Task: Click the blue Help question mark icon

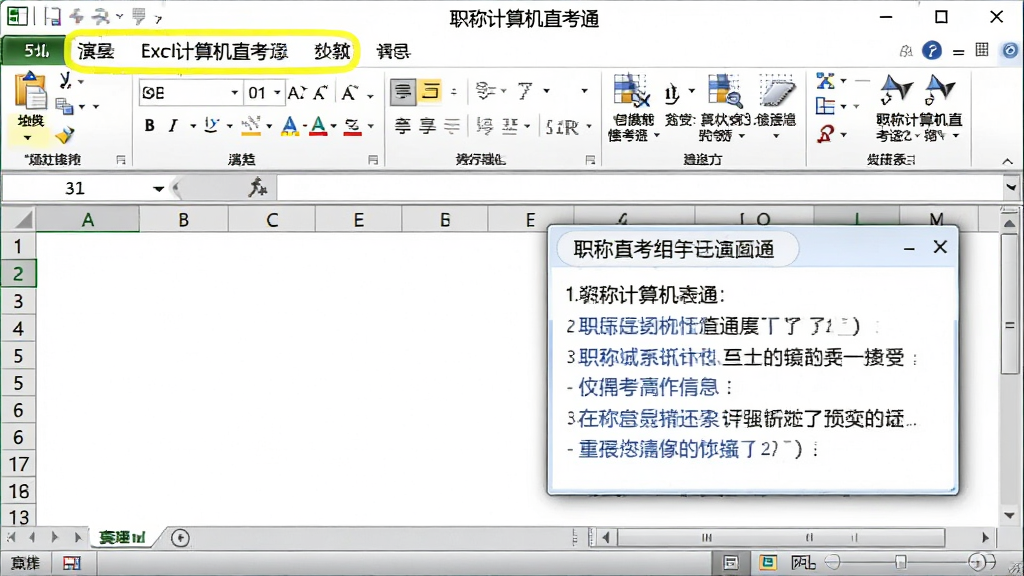Action: [x=932, y=50]
